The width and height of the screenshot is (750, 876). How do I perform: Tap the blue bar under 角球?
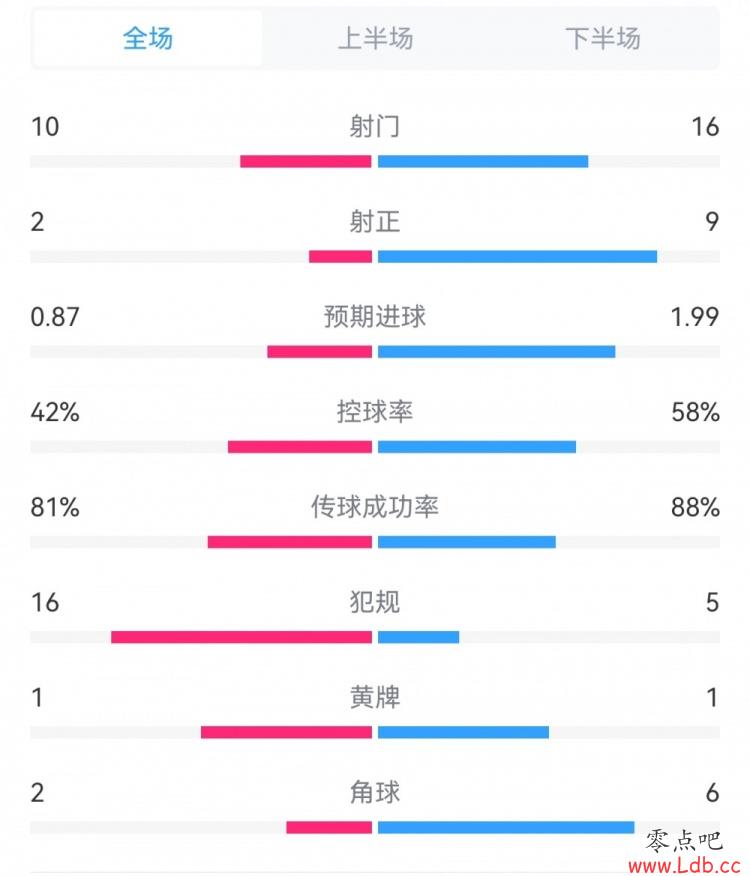click(506, 827)
